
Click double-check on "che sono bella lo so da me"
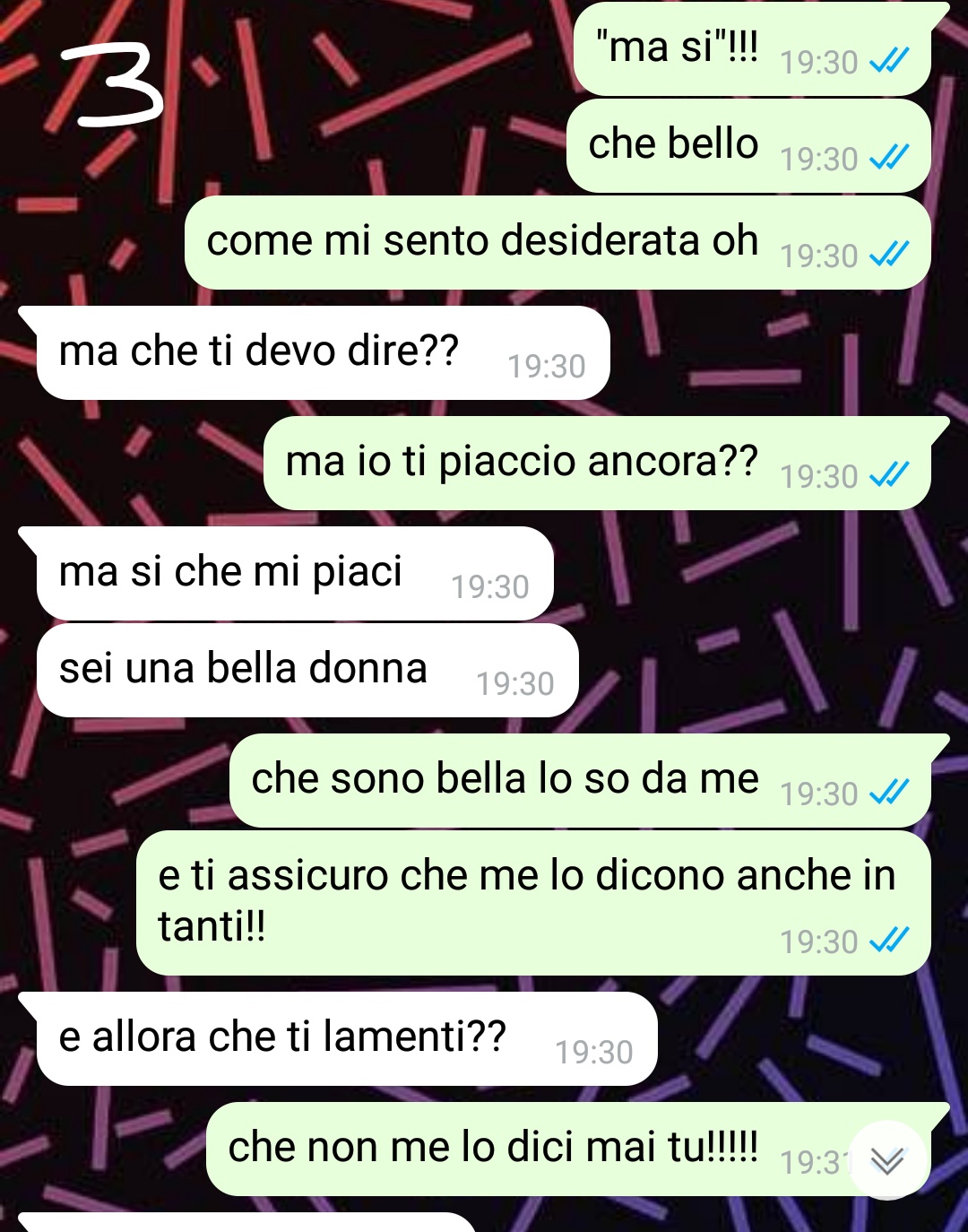pyautogui.click(x=889, y=794)
